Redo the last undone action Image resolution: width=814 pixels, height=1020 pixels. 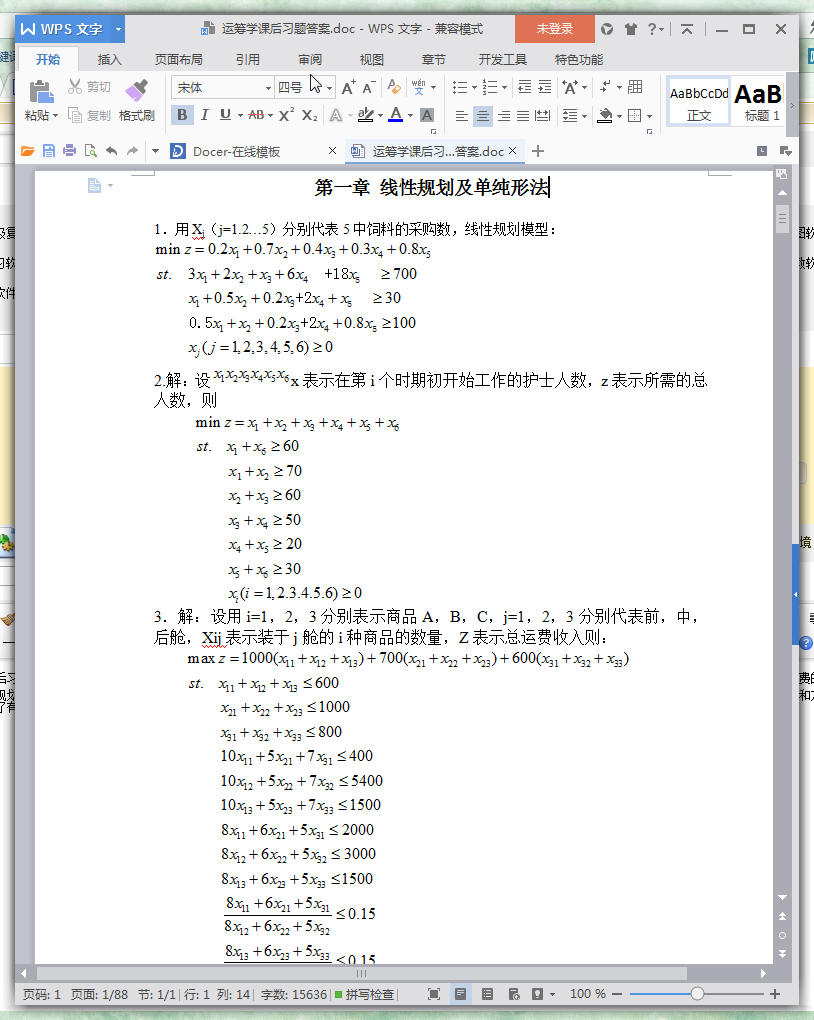coord(133,151)
